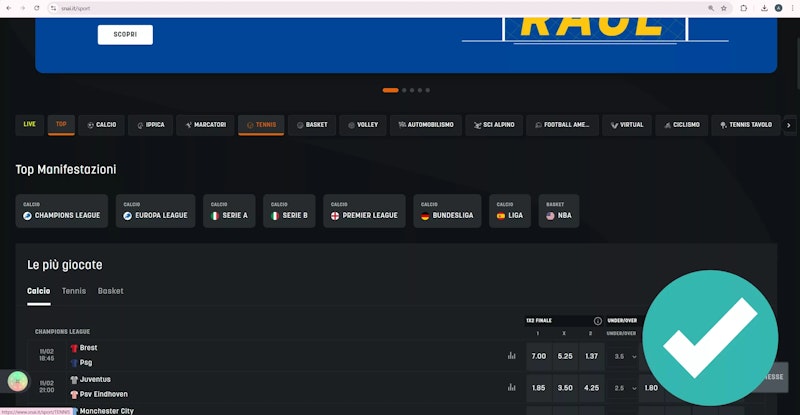Select odds 7.00 for Brest win

point(538,355)
